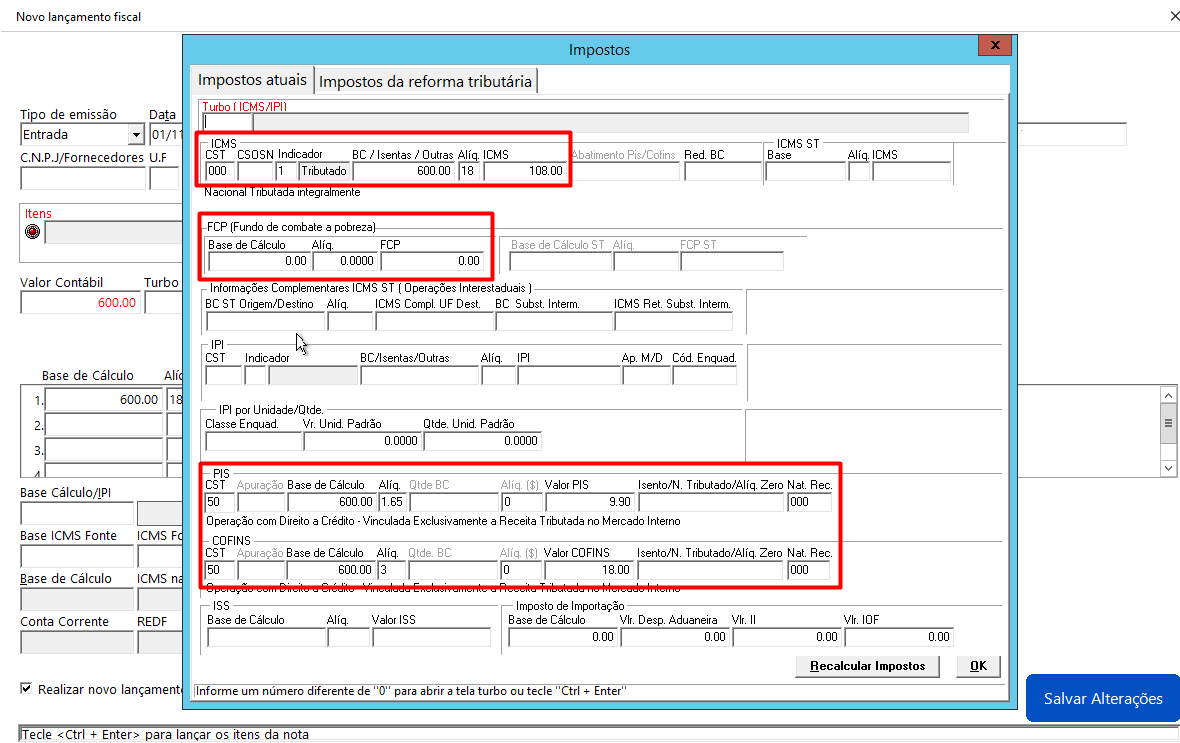Close the Novo lançamento fiscal window

[1174, 16]
